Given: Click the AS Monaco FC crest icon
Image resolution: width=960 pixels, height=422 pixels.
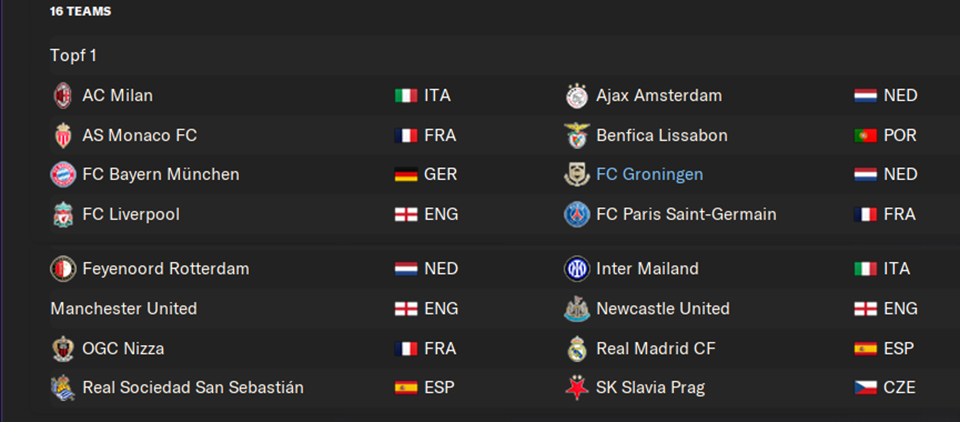Looking at the screenshot, I should [62, 135].
